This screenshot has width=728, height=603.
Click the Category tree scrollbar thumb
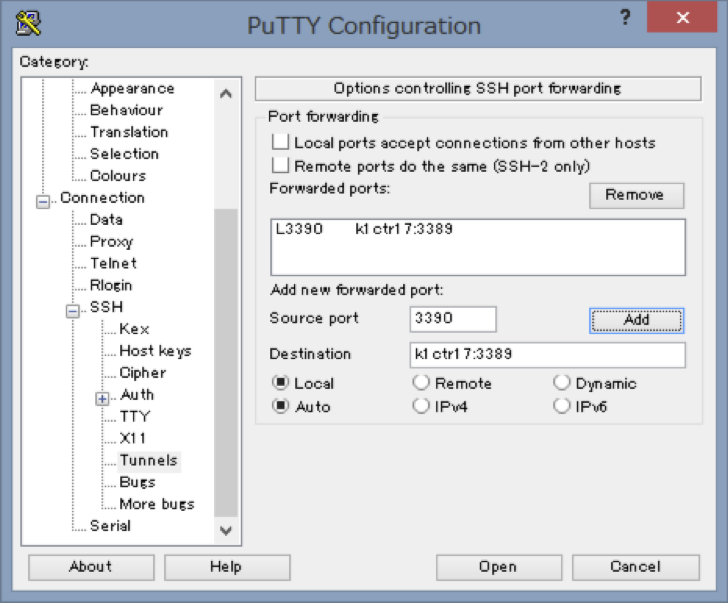coord(226,362)
